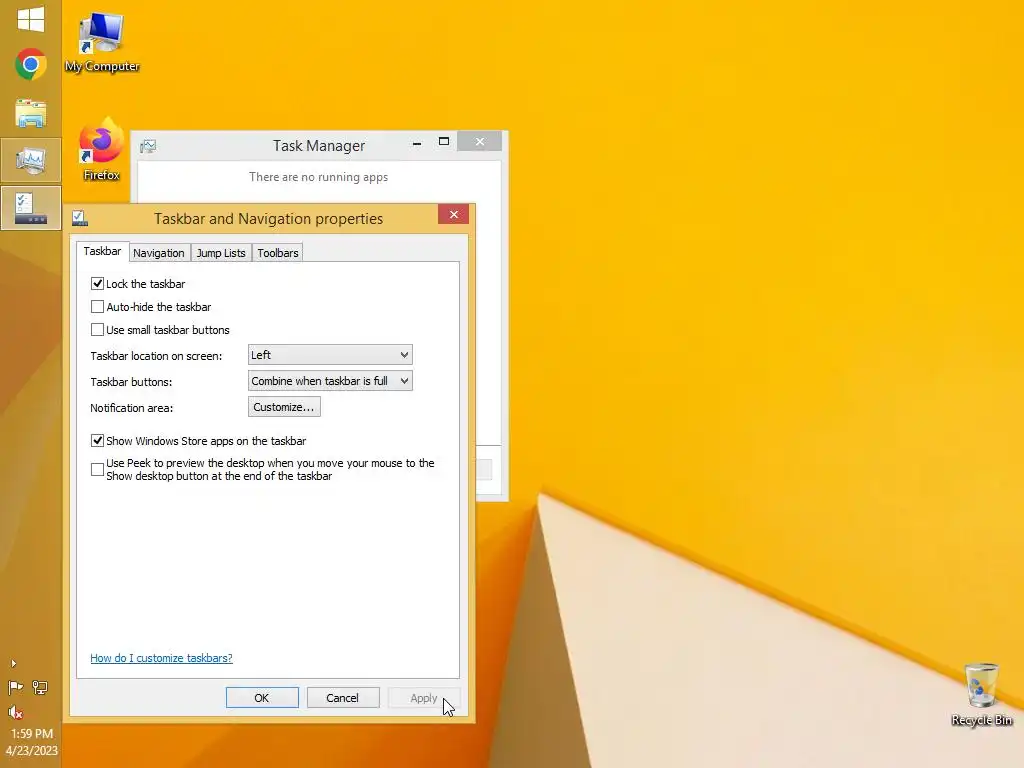Click the Customize... notification area button
The width and height of the screenshot is (1024, 768).
(284, 407)
